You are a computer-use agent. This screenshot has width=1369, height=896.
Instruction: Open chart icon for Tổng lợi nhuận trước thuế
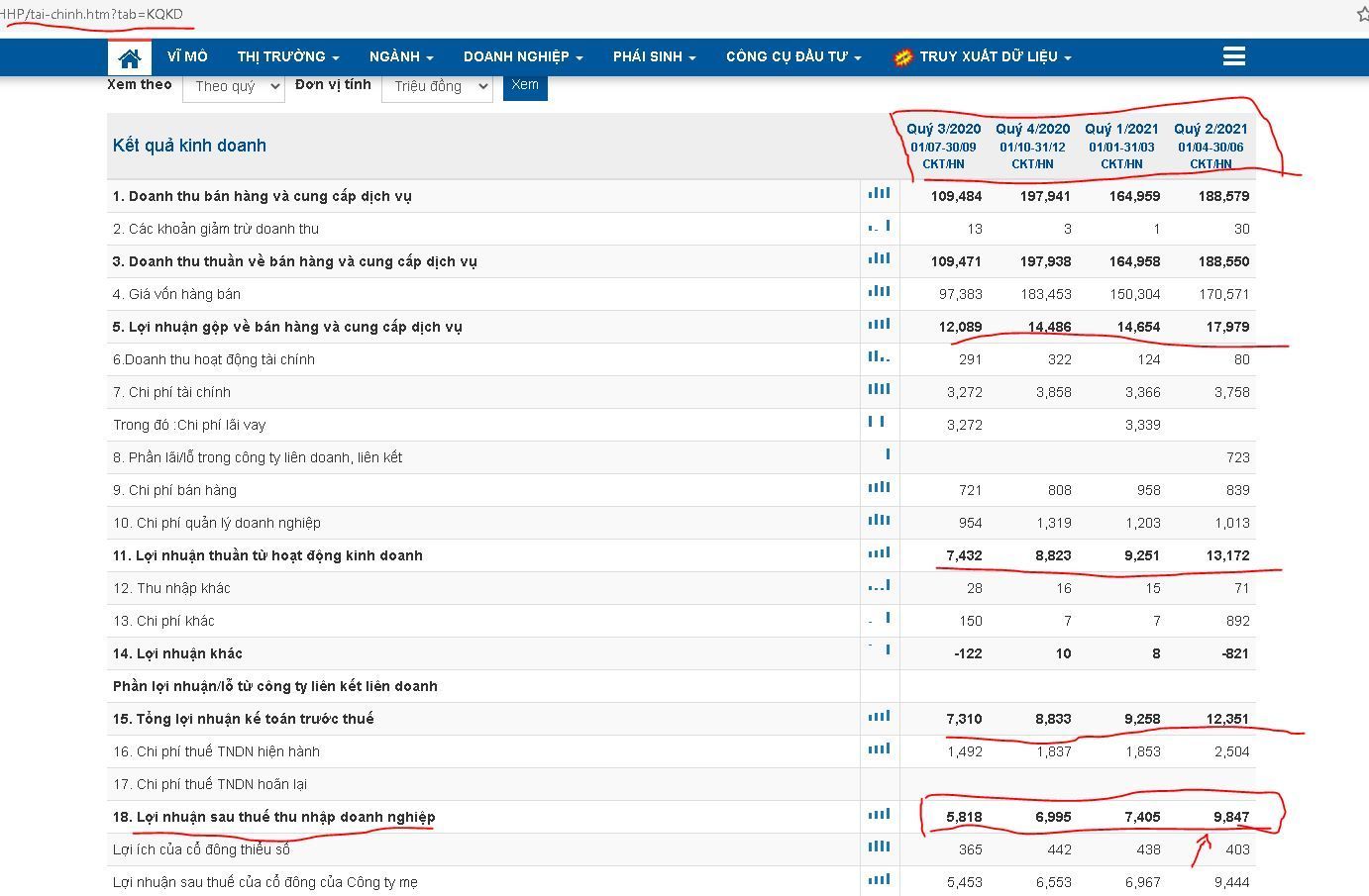pos(879,717)
